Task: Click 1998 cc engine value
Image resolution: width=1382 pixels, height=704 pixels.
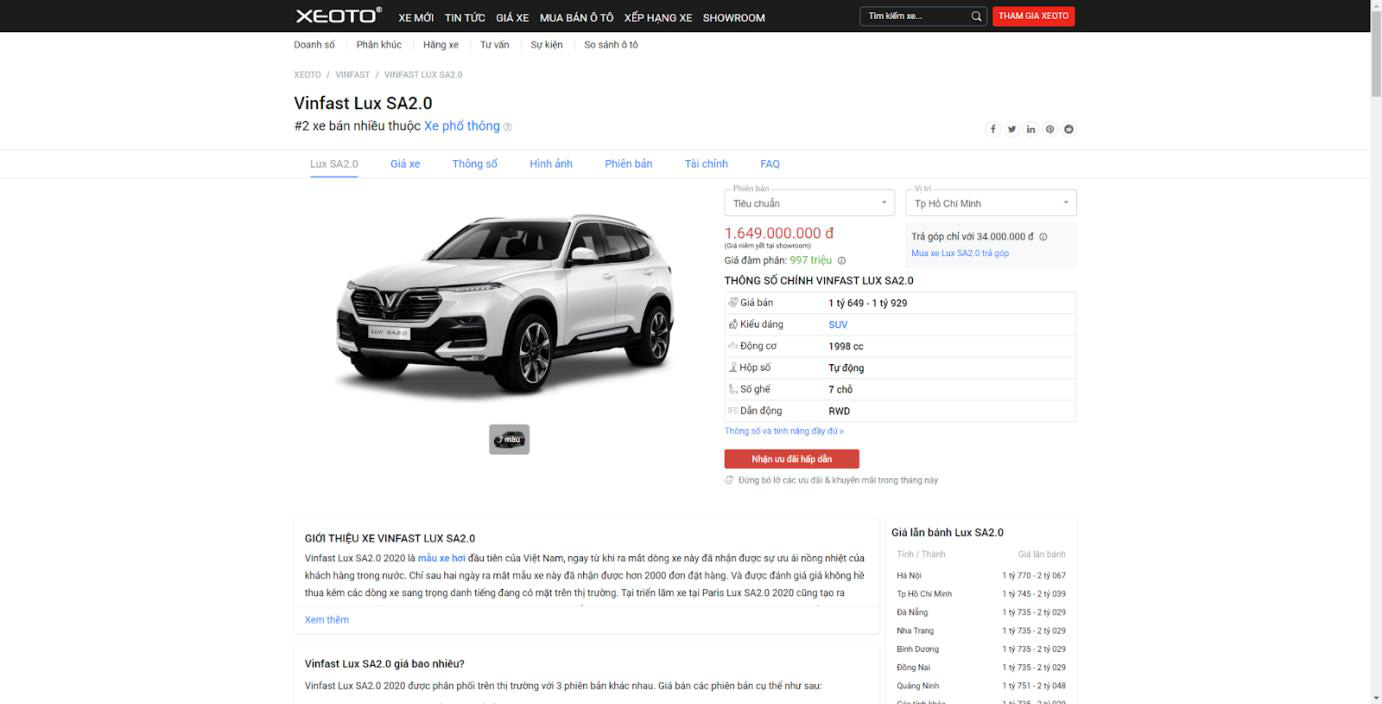Action: click(846, 346)
